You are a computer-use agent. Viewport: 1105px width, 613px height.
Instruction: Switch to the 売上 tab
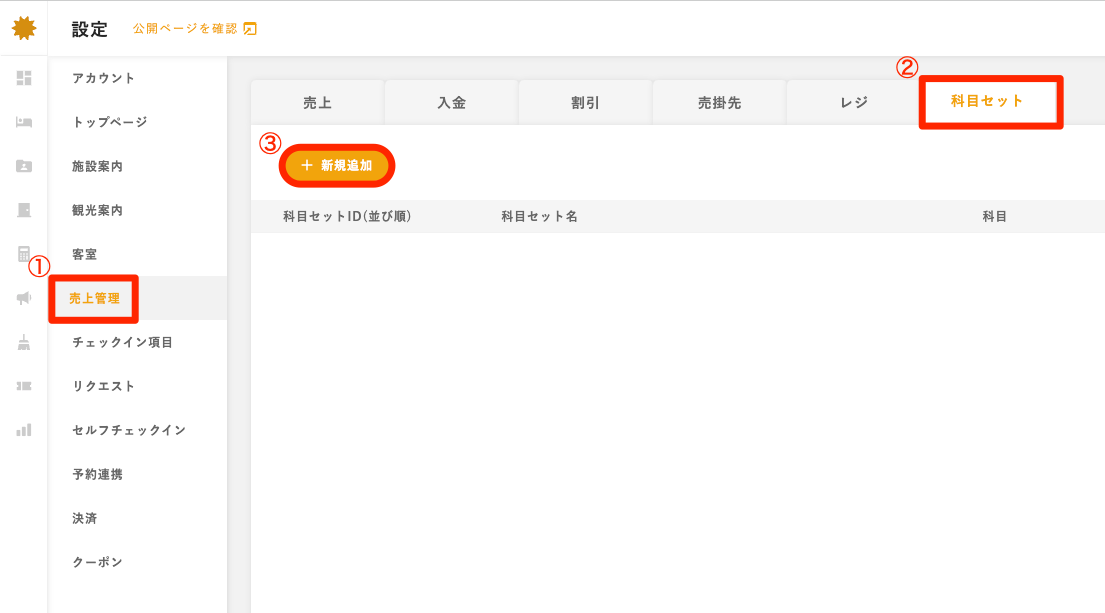(x=317, y=103)
